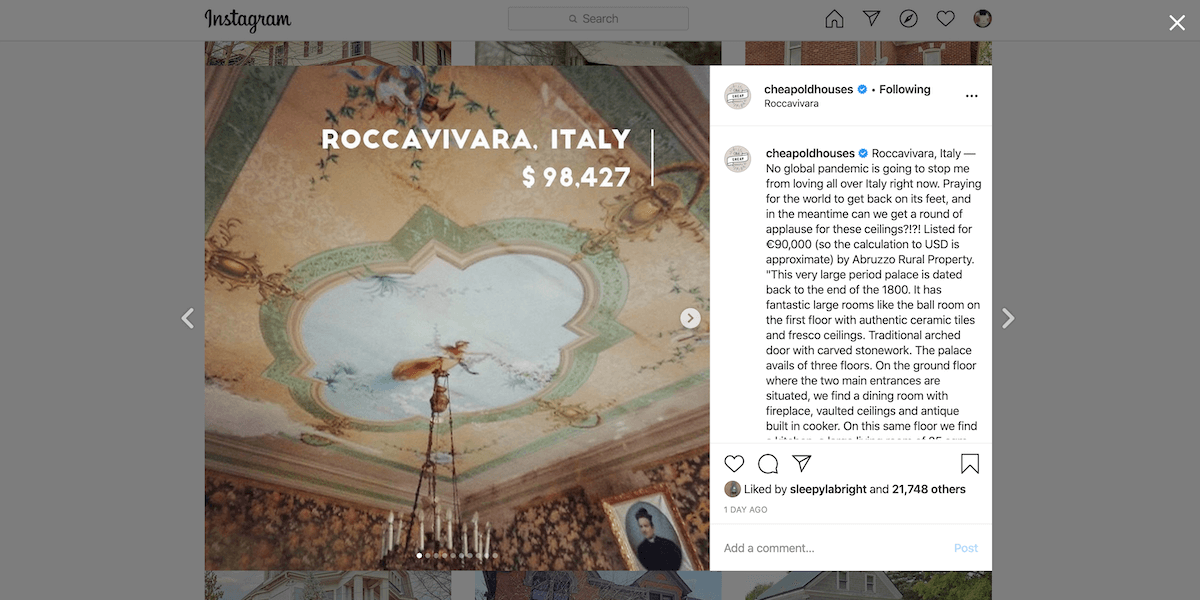The width and height of the screenshot is (1200, 600).
Task: Select the first carousel indicator dot
Action: pyautogui.click(x=419, y=555)
